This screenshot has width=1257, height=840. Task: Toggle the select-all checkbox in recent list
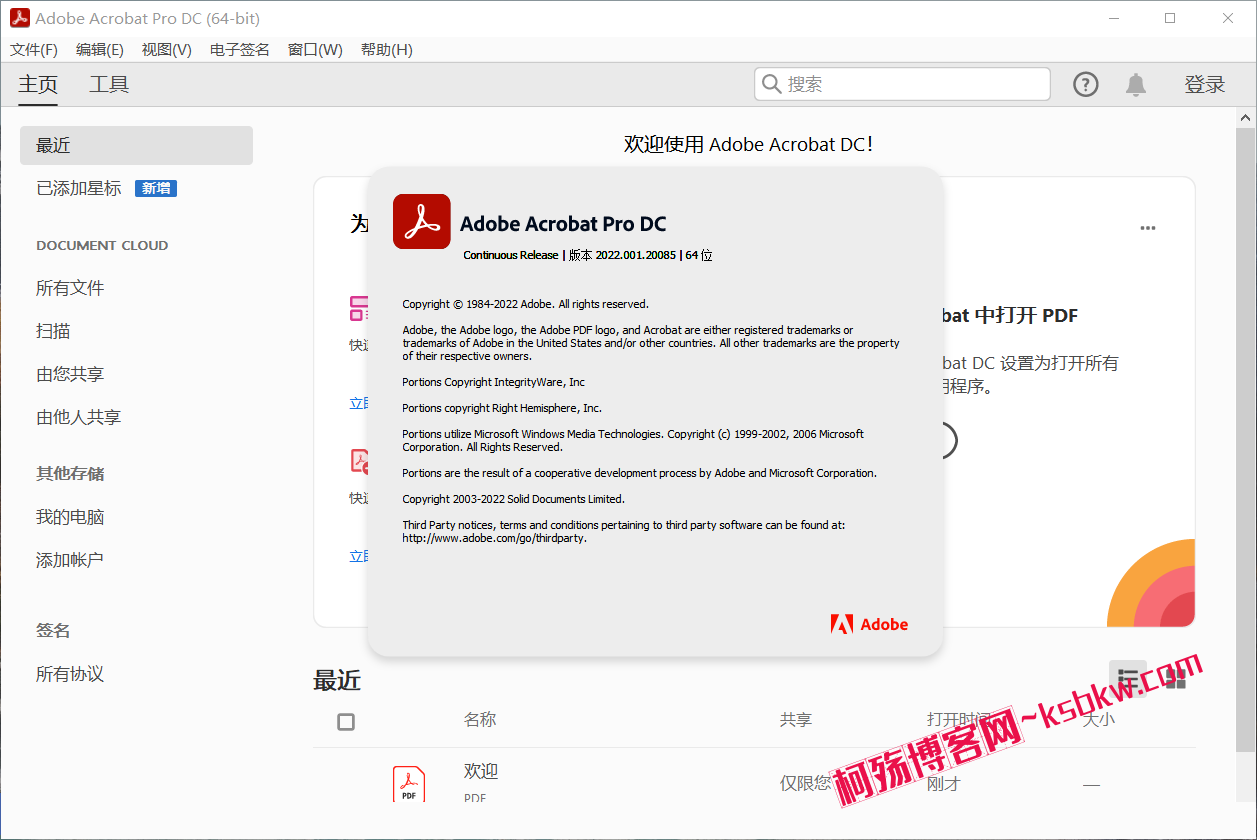tap(346, 722)
